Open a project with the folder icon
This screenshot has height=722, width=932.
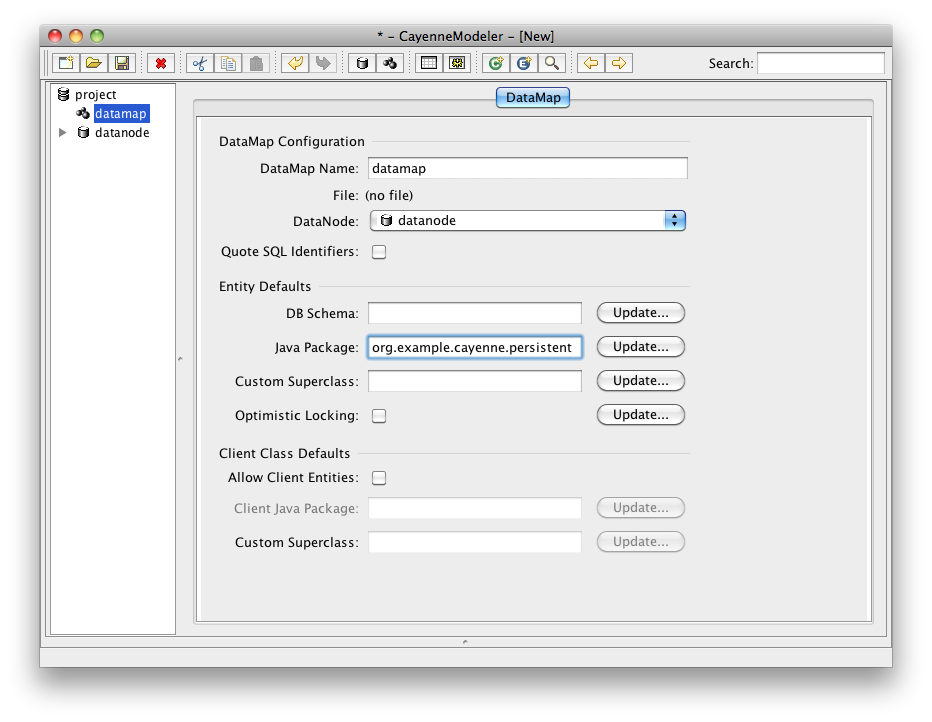click(93, 63)
